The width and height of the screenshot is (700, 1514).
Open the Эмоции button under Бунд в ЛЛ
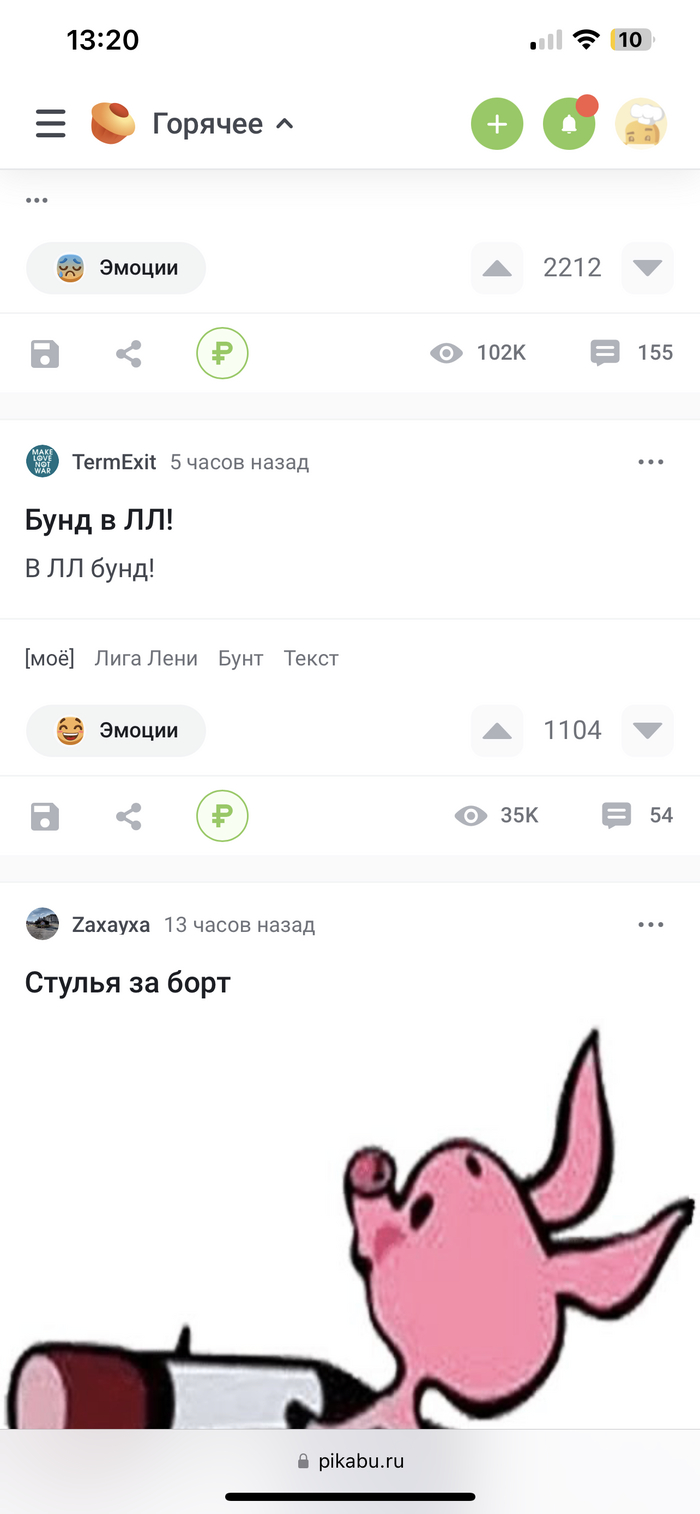[x=116, y=731]
